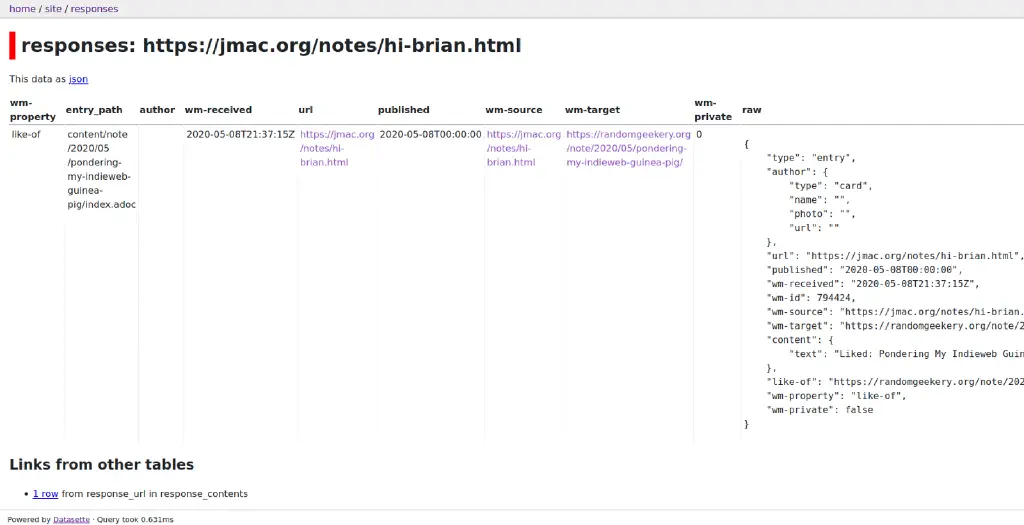Select the wm-source column header
Viewport: 1024px width, 525px height.
514,110
